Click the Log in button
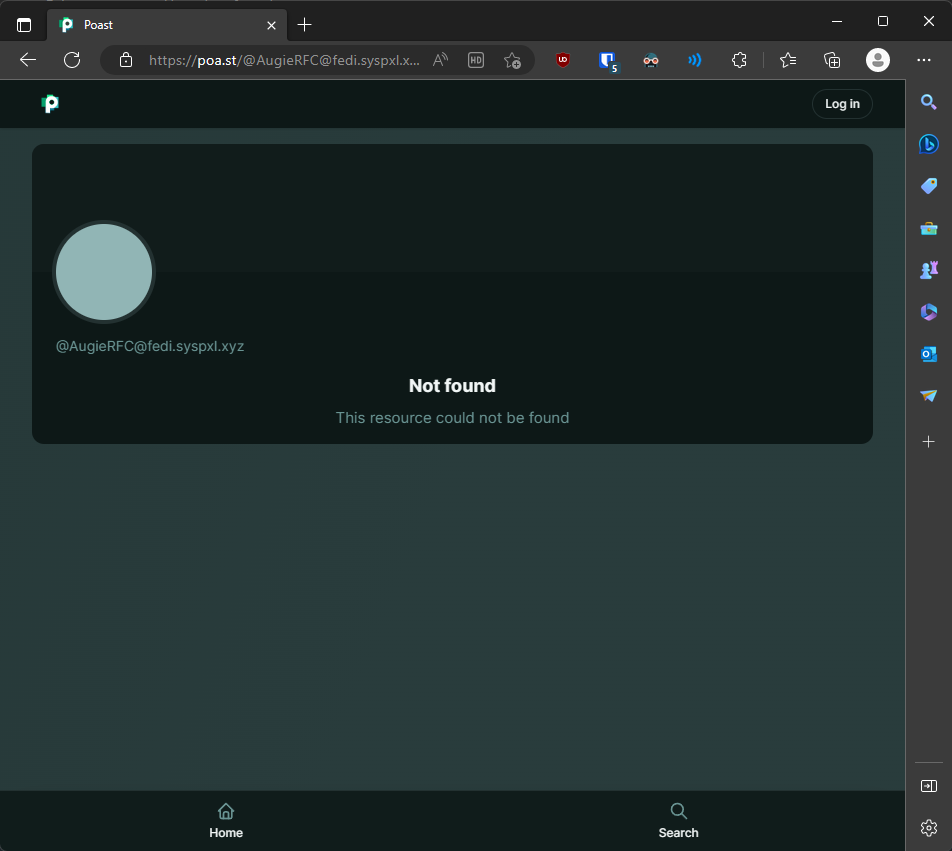This screenshot has width=952, height=851. click(x=841, y=104)
